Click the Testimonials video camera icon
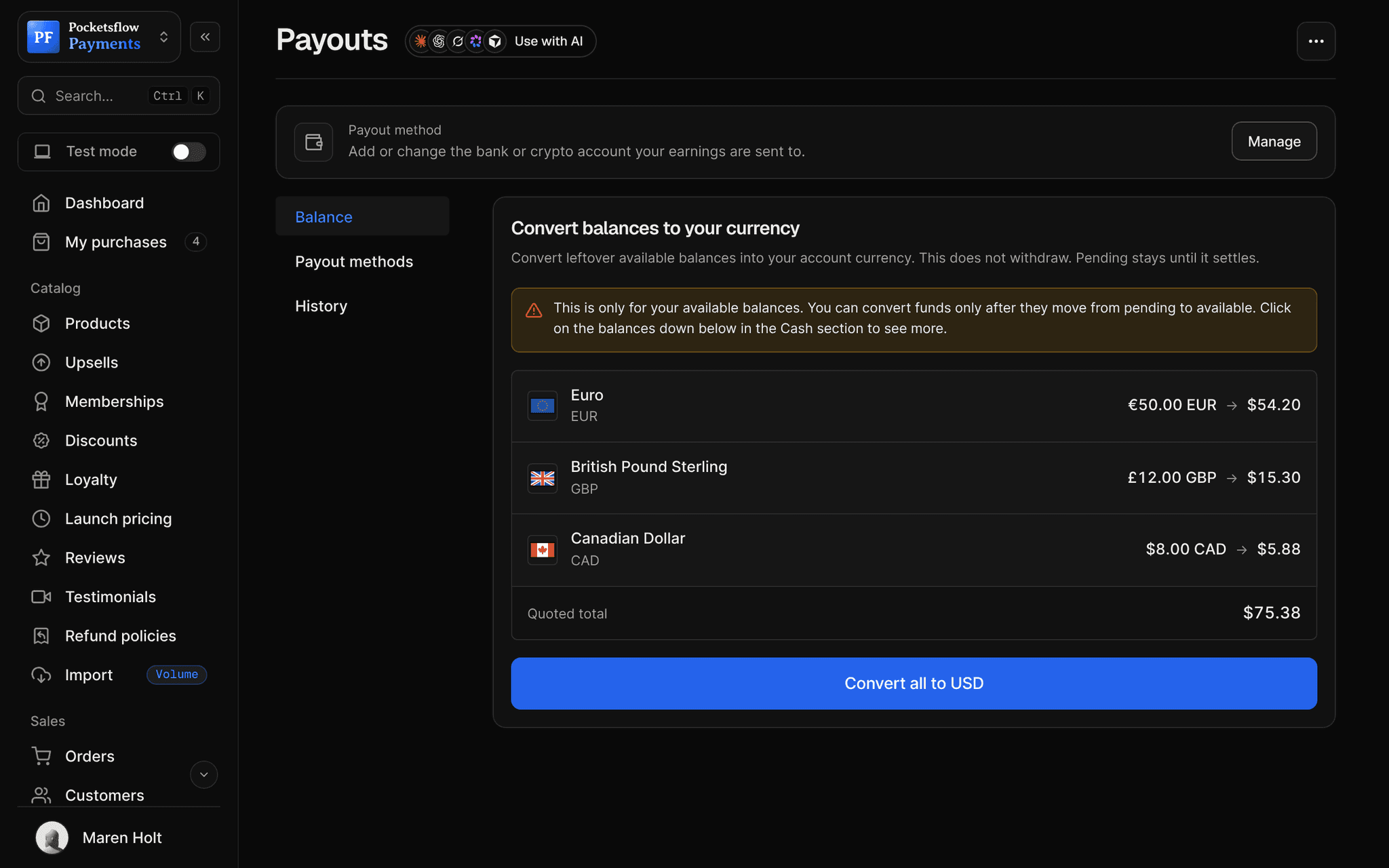 tap(41, 597)
